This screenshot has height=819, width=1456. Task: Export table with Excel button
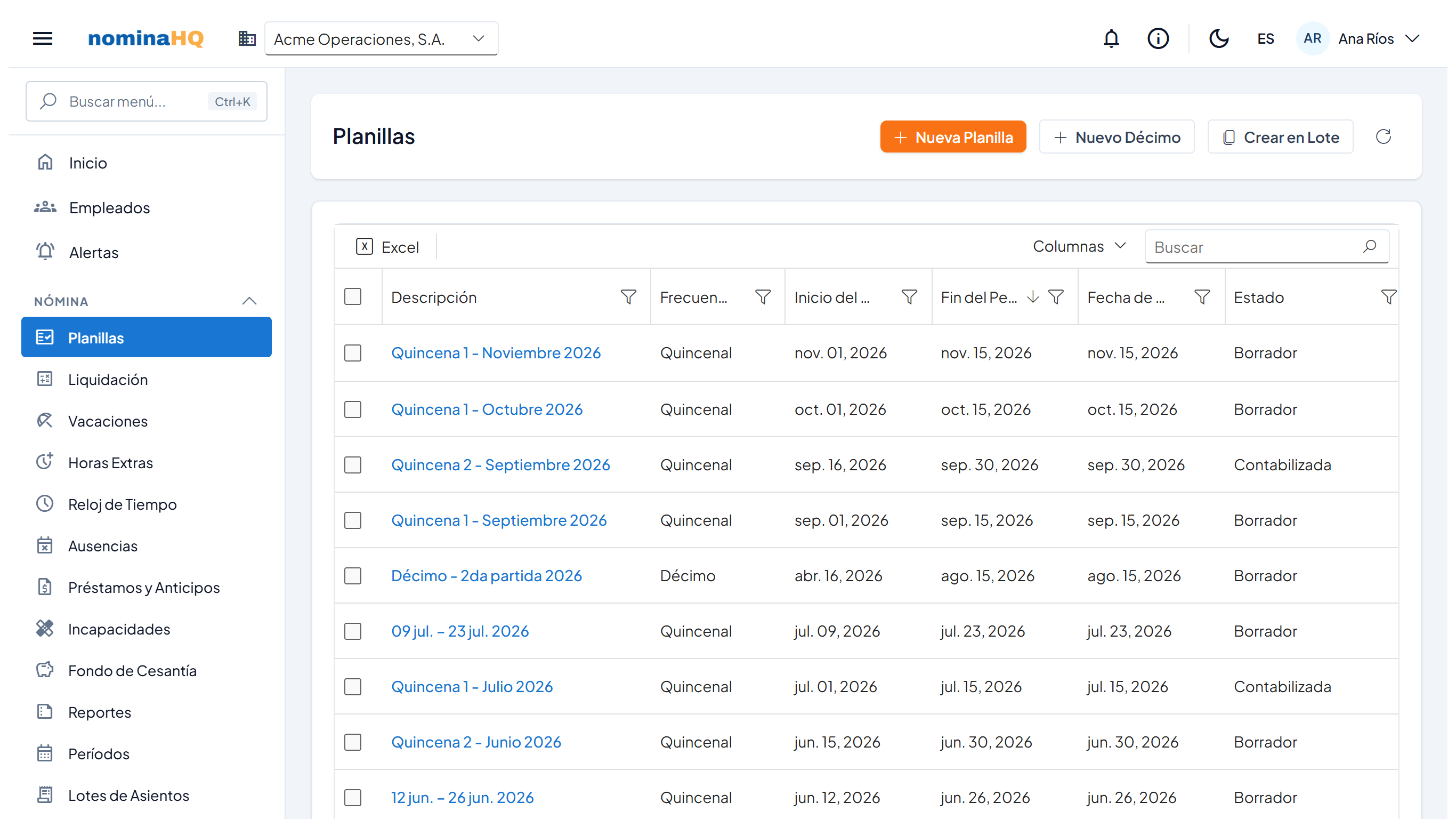(388, 247)
